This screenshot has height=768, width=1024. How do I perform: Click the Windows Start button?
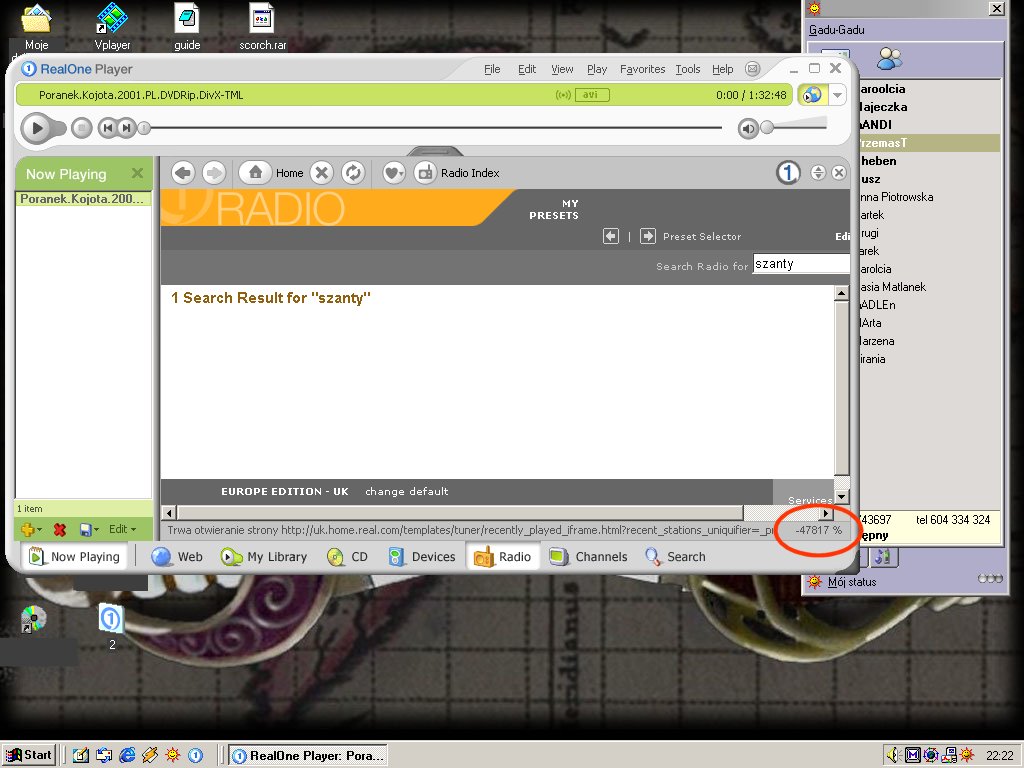click(x=29, y=755)
